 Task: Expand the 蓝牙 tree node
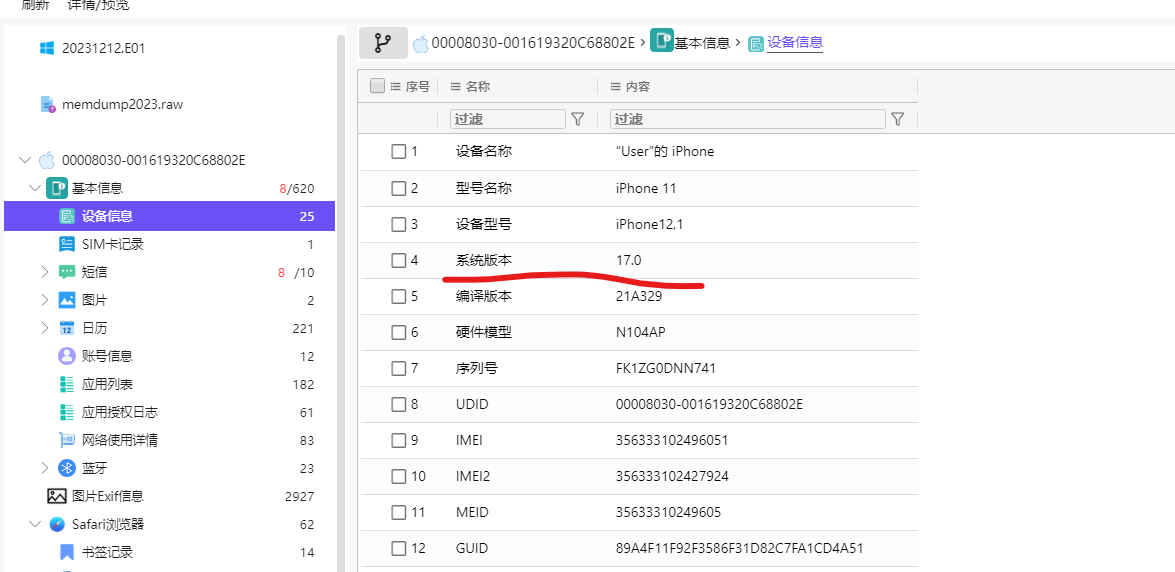point(44,469)
